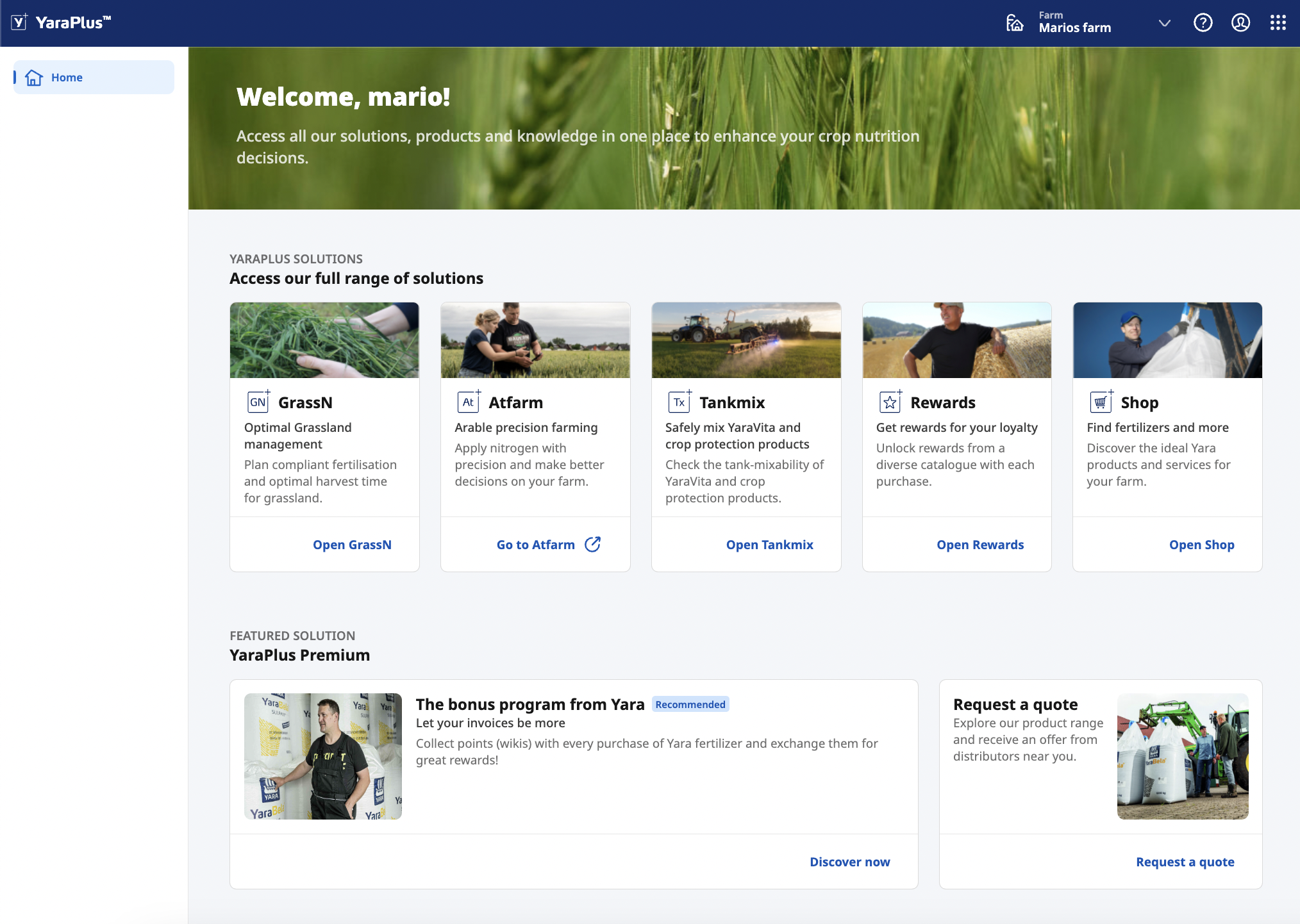Image resolution: width=1300 pixels, height=924 pixels.
Task: Click the Rewards star icon
Action: (890, 402)
